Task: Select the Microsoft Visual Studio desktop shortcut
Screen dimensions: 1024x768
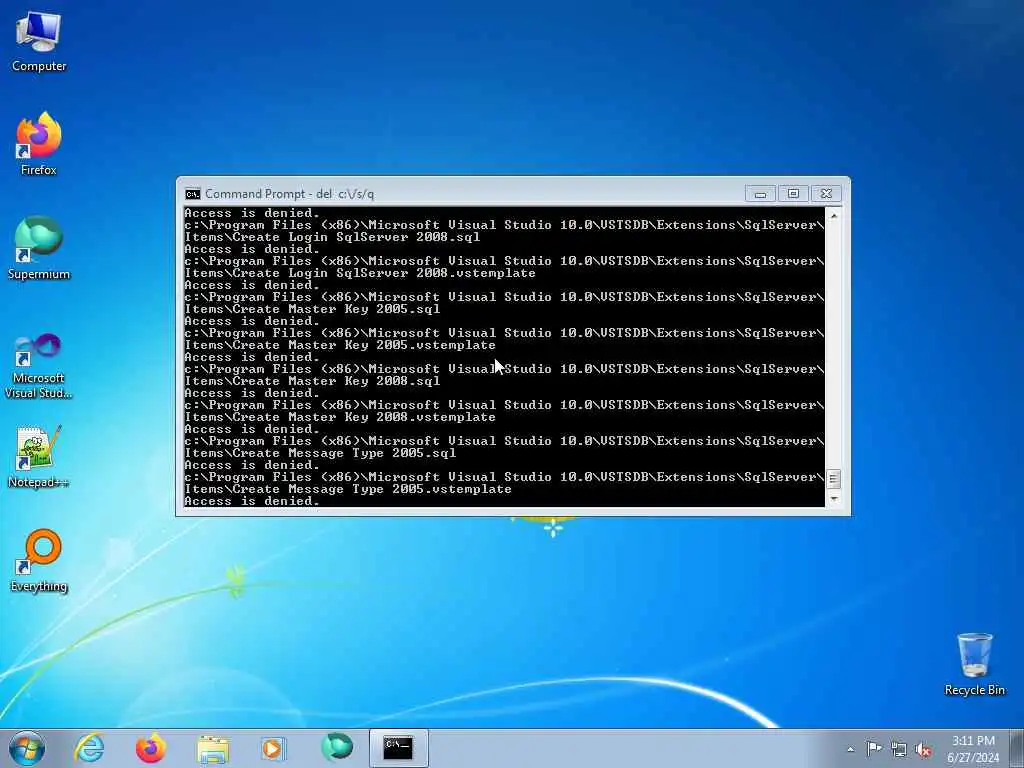Action: point(39,366)
